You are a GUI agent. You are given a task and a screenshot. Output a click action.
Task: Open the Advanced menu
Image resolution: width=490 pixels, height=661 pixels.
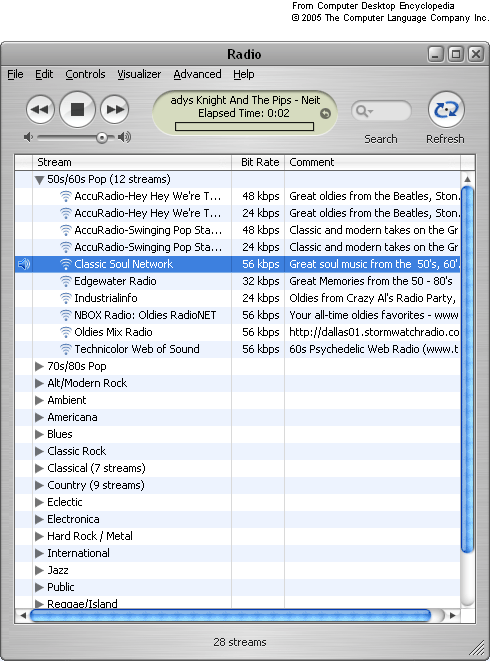pos(197,74)
